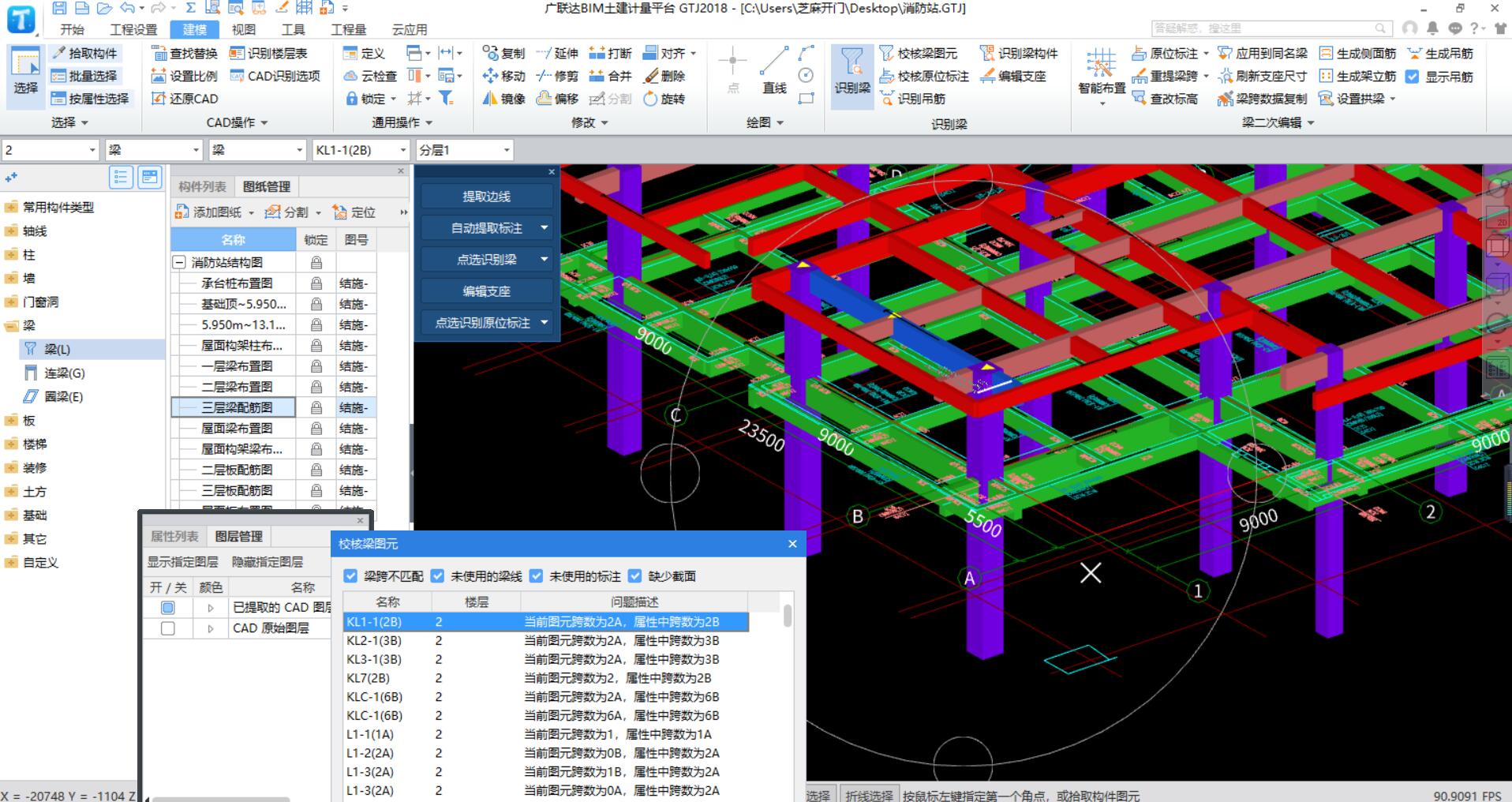This screenshot has height=802, width=1512.
Task: Click 隐藏指定图层 link
Action: pyautogui.click(x=268, y=562)
